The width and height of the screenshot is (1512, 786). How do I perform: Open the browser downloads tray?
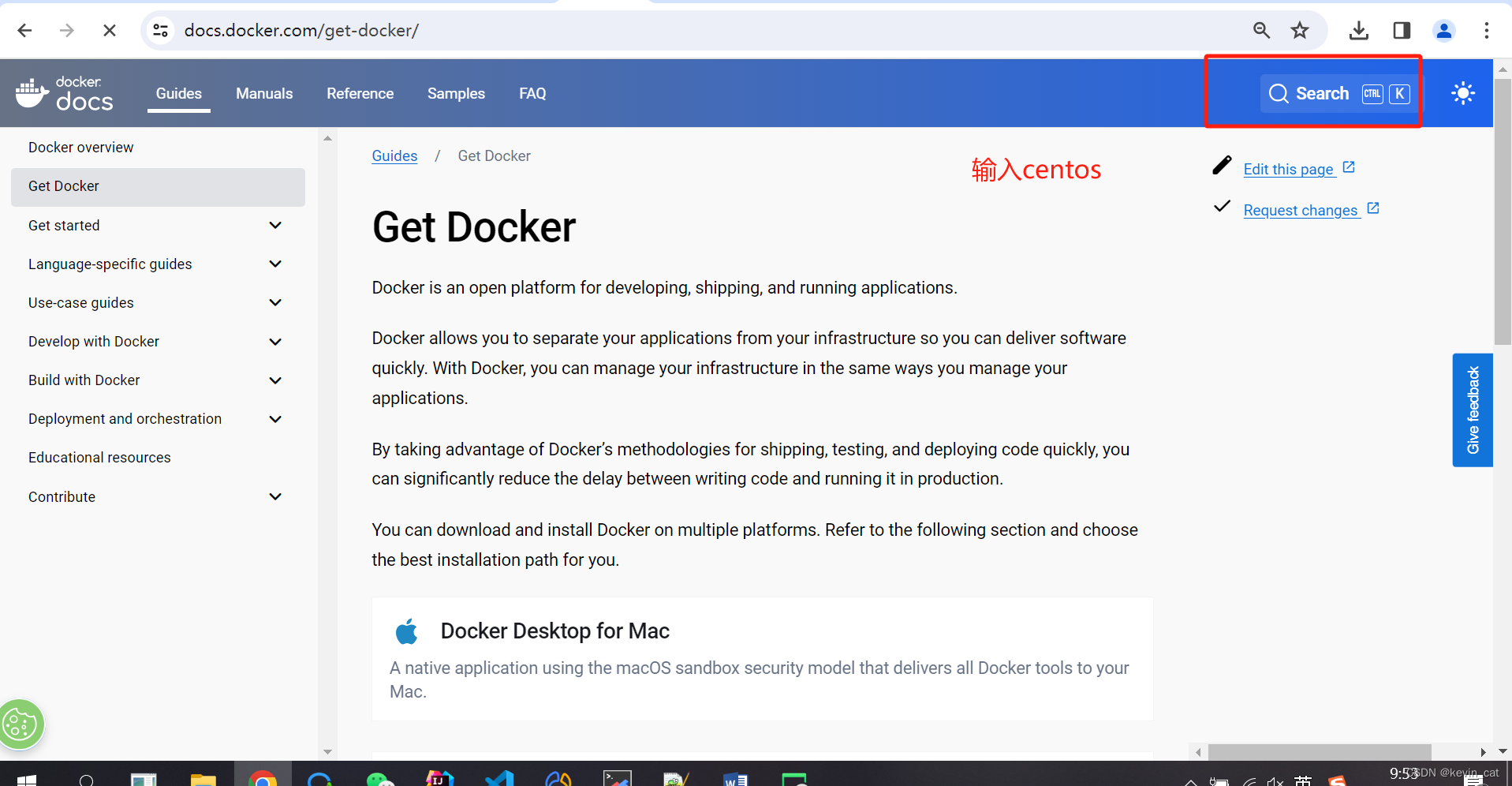coord(1358,30)
